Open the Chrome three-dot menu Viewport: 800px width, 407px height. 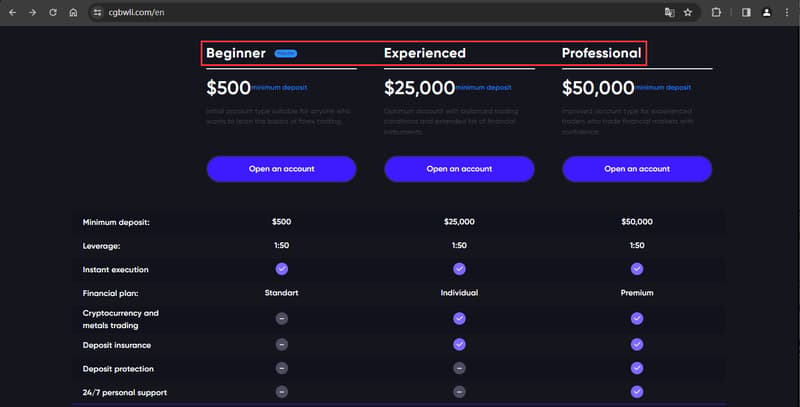coord(787,12)
